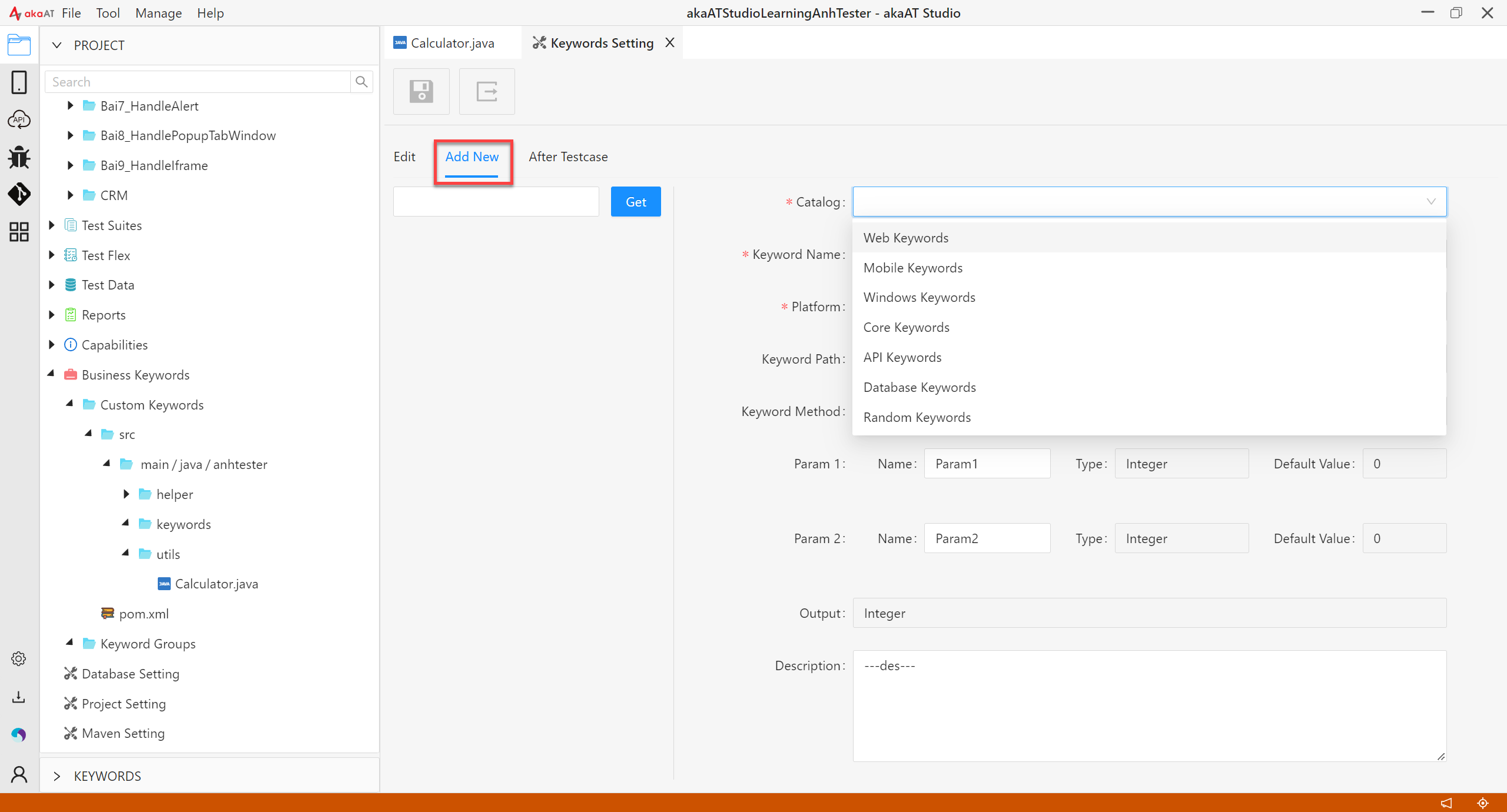Open the API cloud sidebar icon

[19, 119]
